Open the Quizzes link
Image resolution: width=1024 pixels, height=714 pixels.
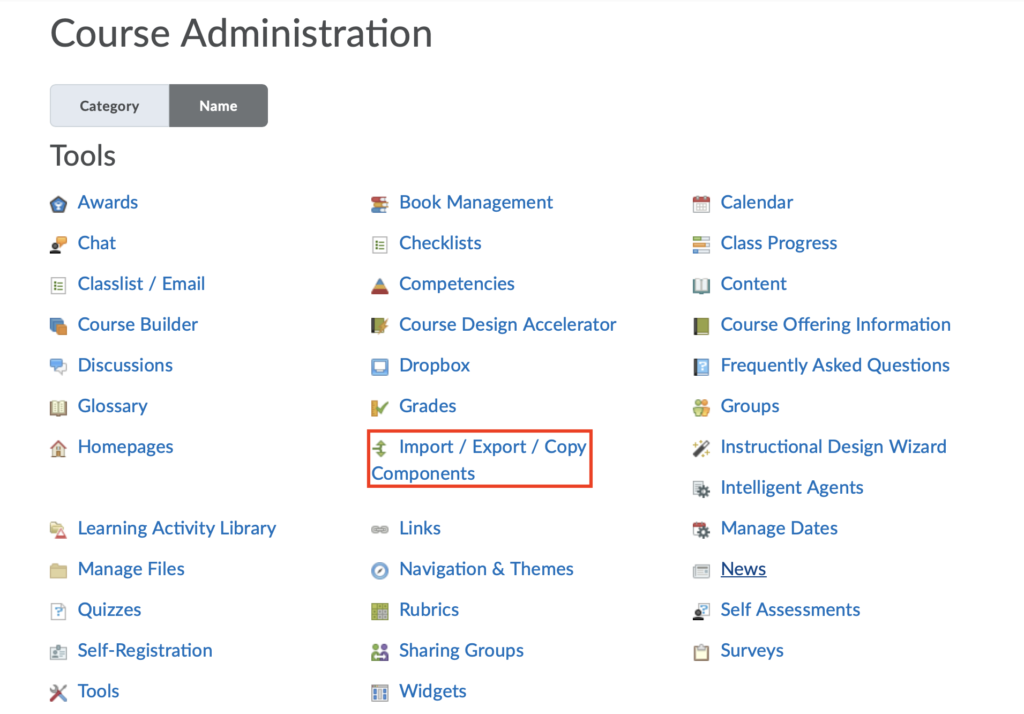pos(109,609)
